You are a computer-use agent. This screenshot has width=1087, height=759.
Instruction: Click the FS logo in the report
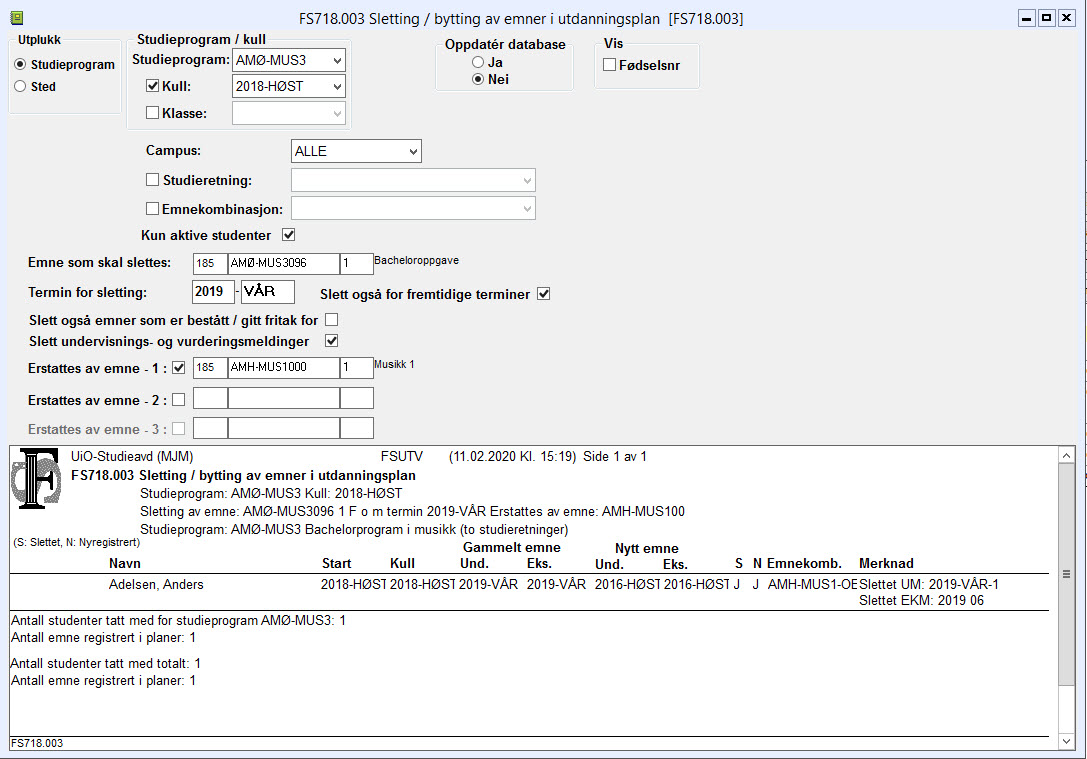click(x=36, y=478)
